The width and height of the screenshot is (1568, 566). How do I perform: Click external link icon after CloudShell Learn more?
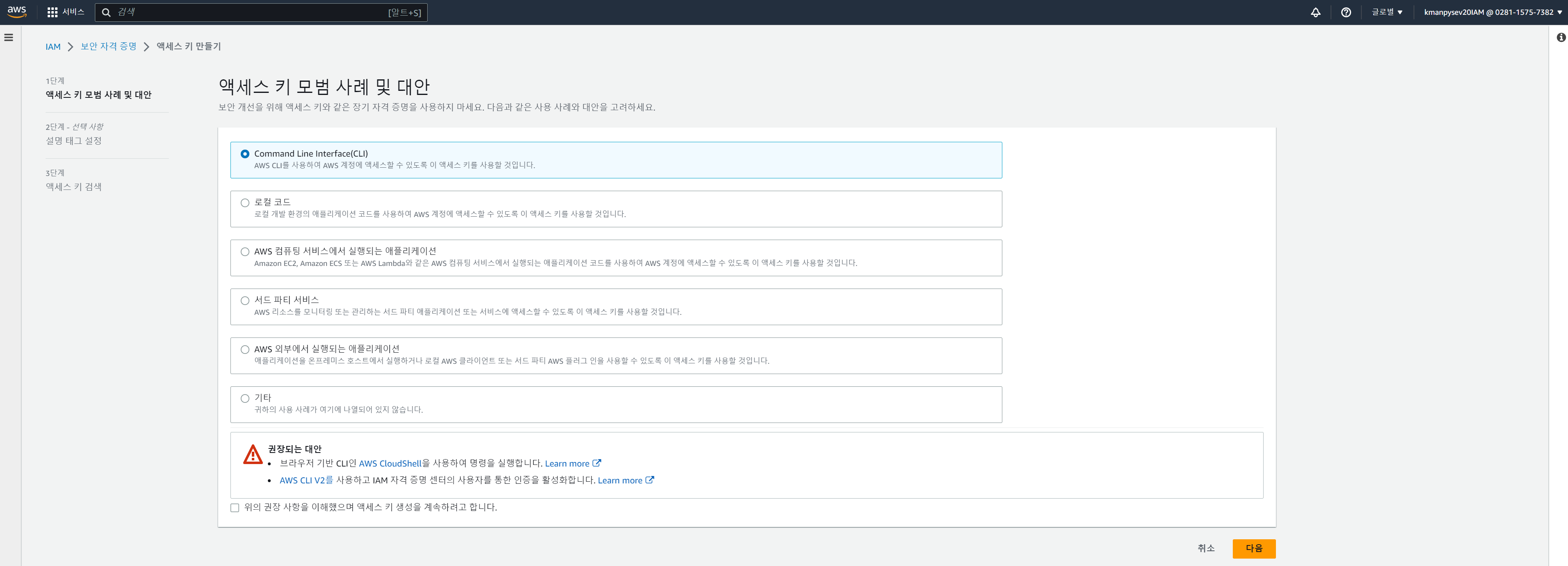point(597,463)
